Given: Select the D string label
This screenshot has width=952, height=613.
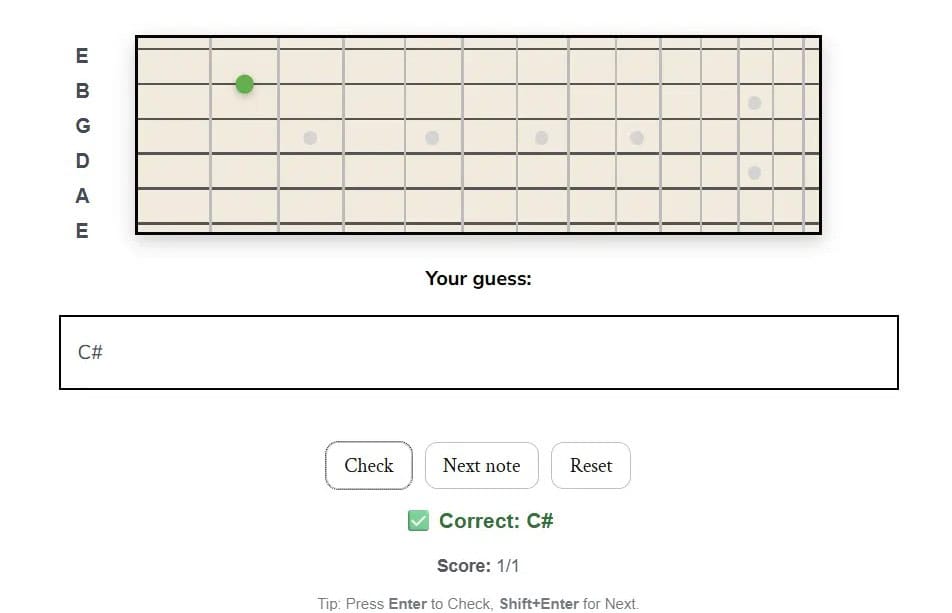Looking at the screenshot, I should click(x=82, y=161).
